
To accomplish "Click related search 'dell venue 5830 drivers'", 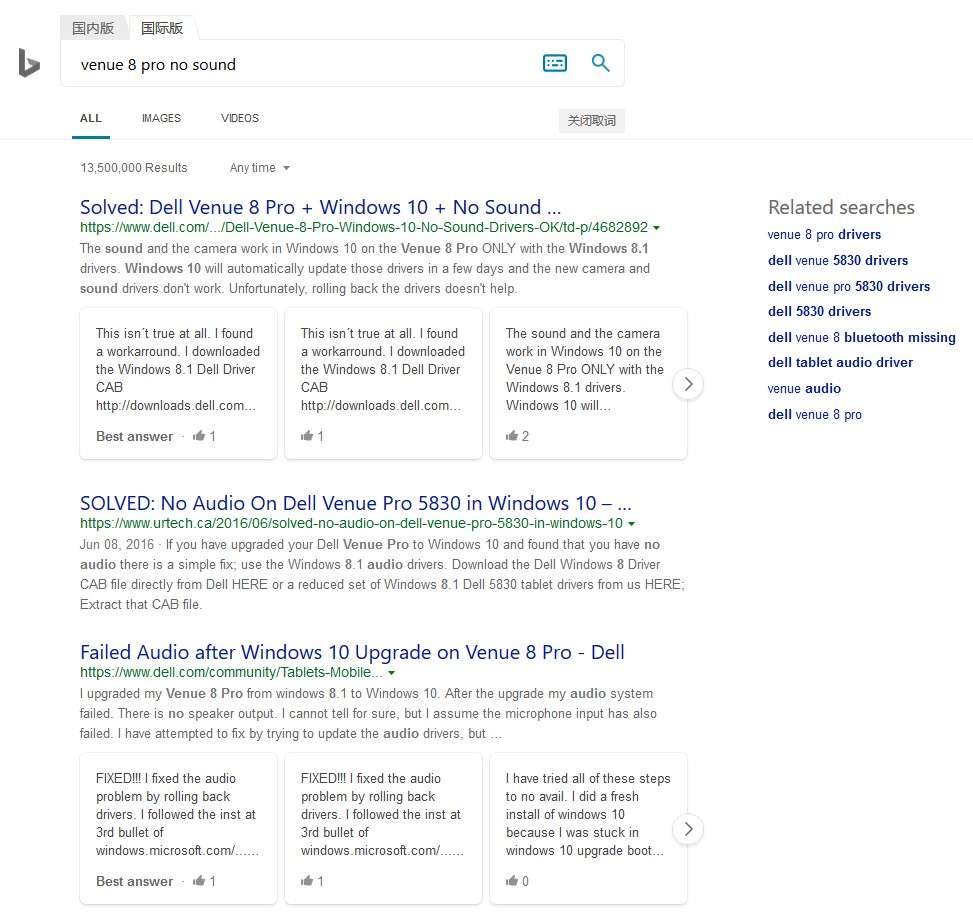I will pyautogui.click(x=838, y=261).
